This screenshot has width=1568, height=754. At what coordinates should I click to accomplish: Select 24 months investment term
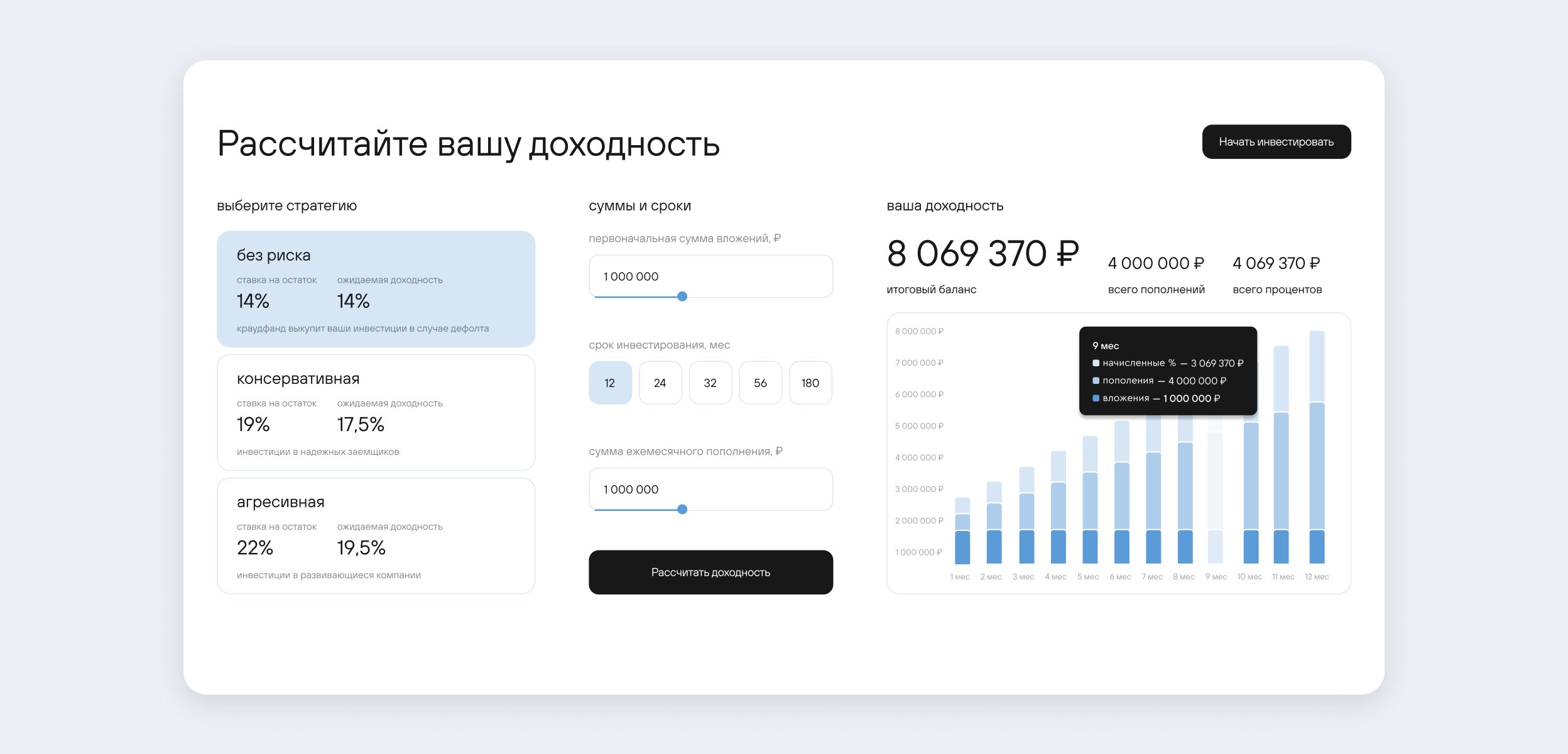(660, 383)
